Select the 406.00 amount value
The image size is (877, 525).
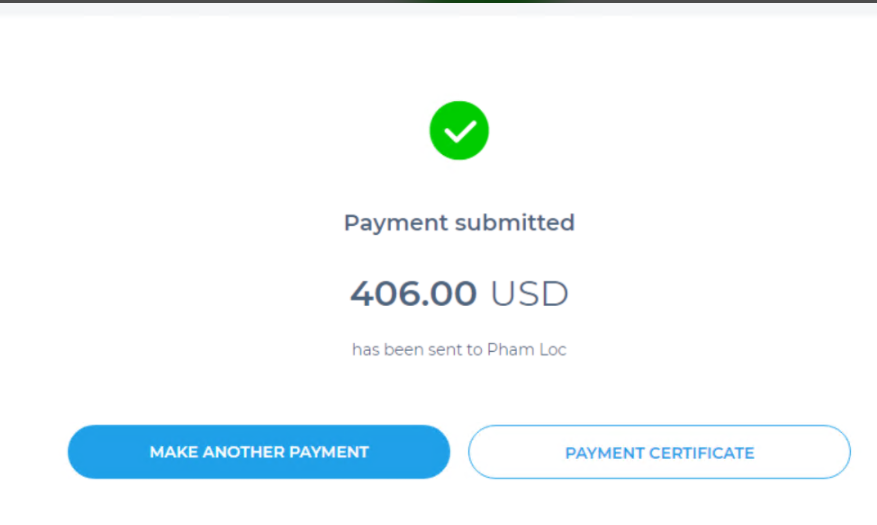pyautogui.click(x=413, y=293)
